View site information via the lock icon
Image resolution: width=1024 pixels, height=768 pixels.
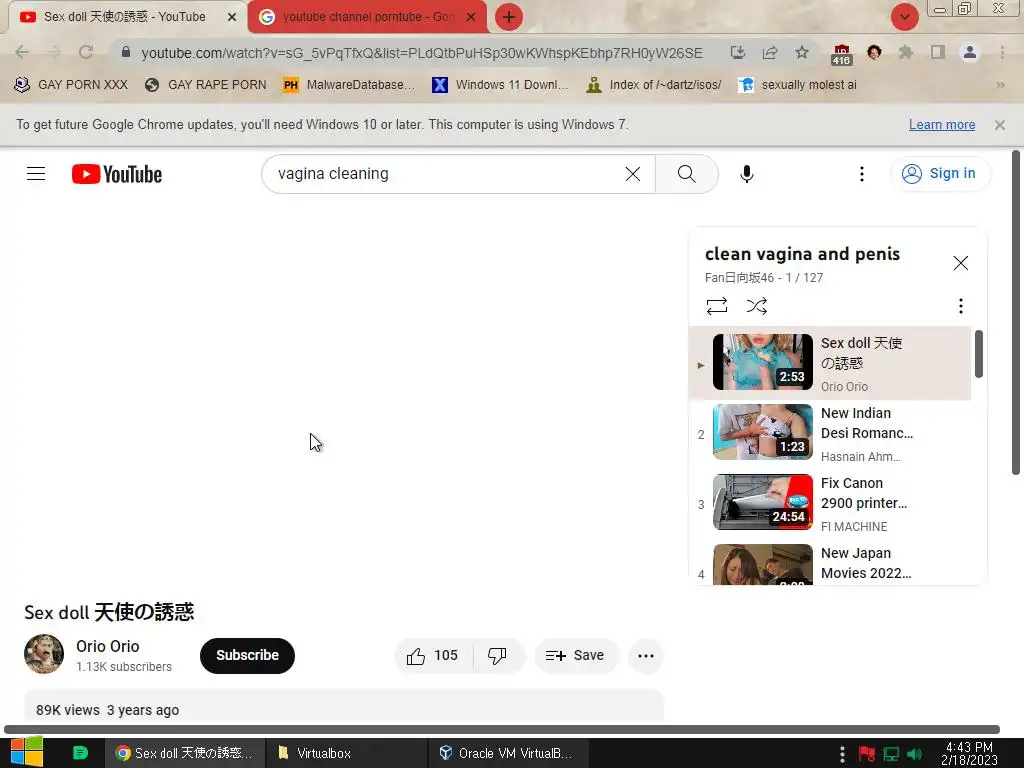126,52
